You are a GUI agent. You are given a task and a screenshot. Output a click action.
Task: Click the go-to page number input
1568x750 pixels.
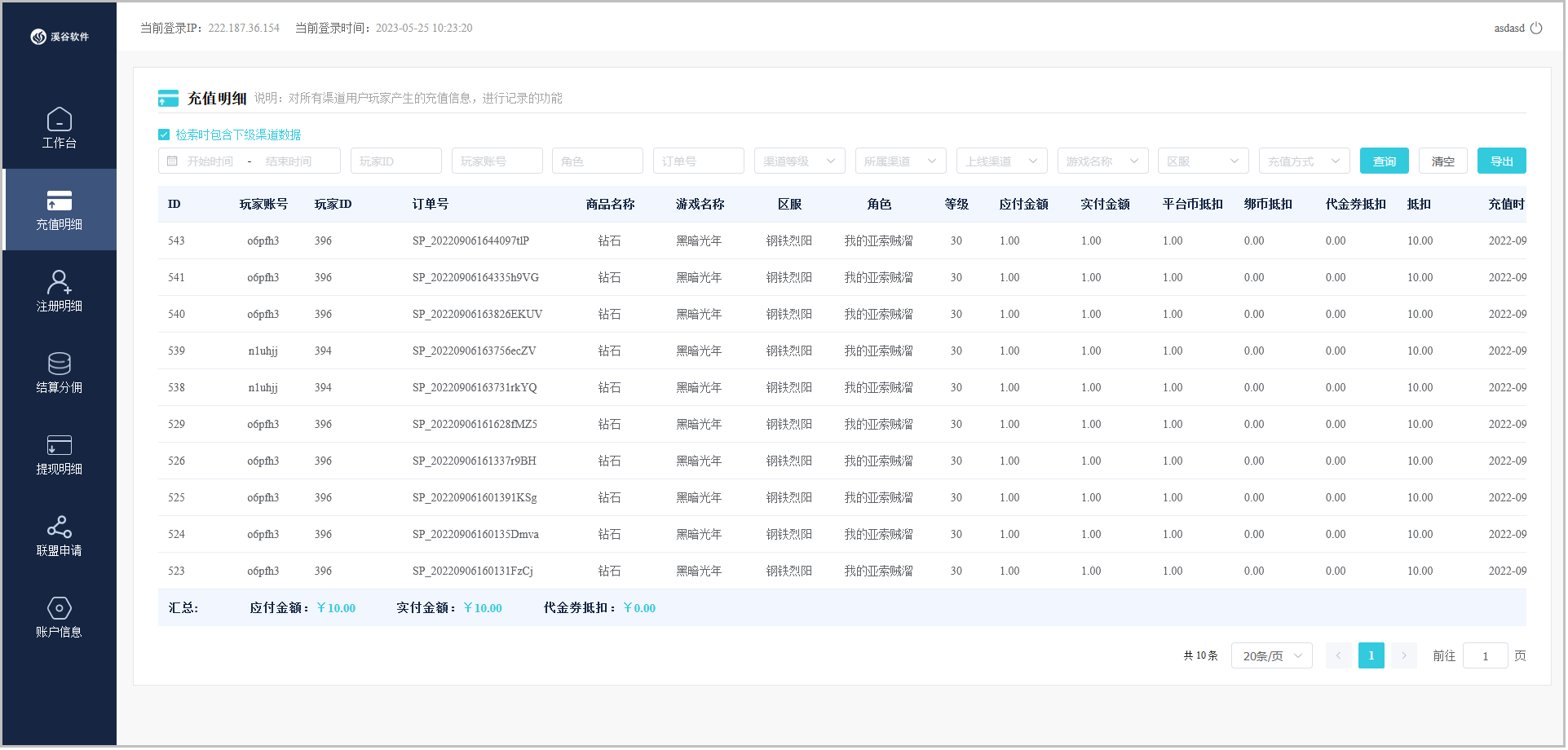[1485, 655]
